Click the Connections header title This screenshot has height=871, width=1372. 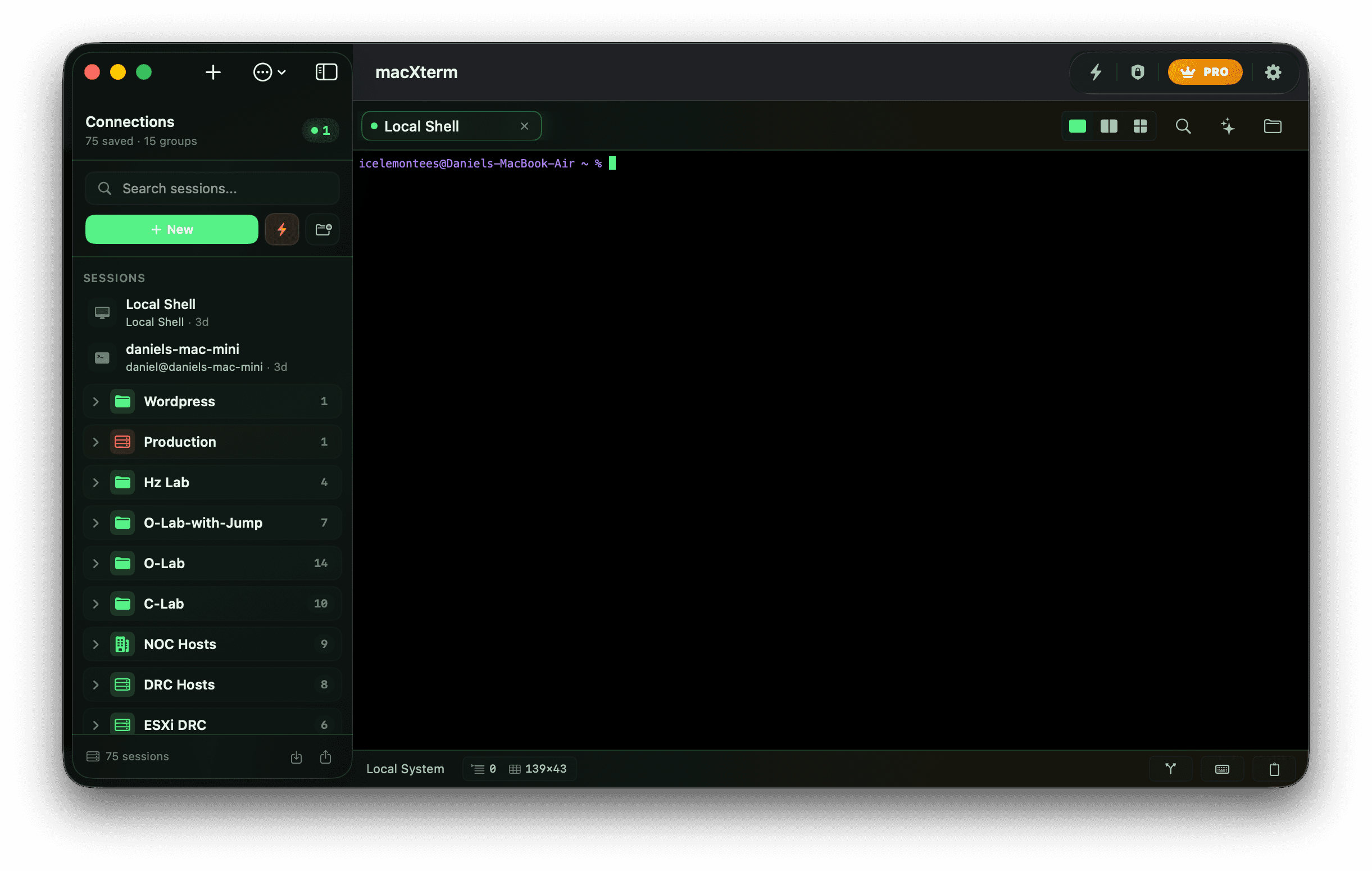pyautogui.click(x=130, y=122)
